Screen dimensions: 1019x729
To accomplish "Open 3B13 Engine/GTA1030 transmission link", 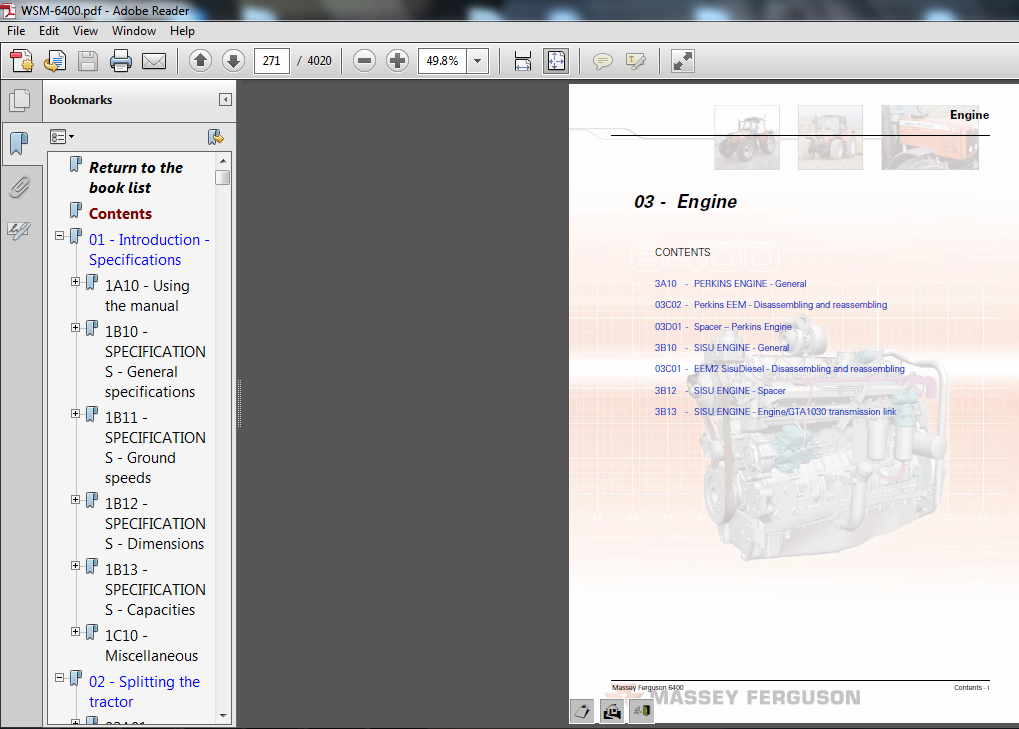I will (x=775, y=411).
